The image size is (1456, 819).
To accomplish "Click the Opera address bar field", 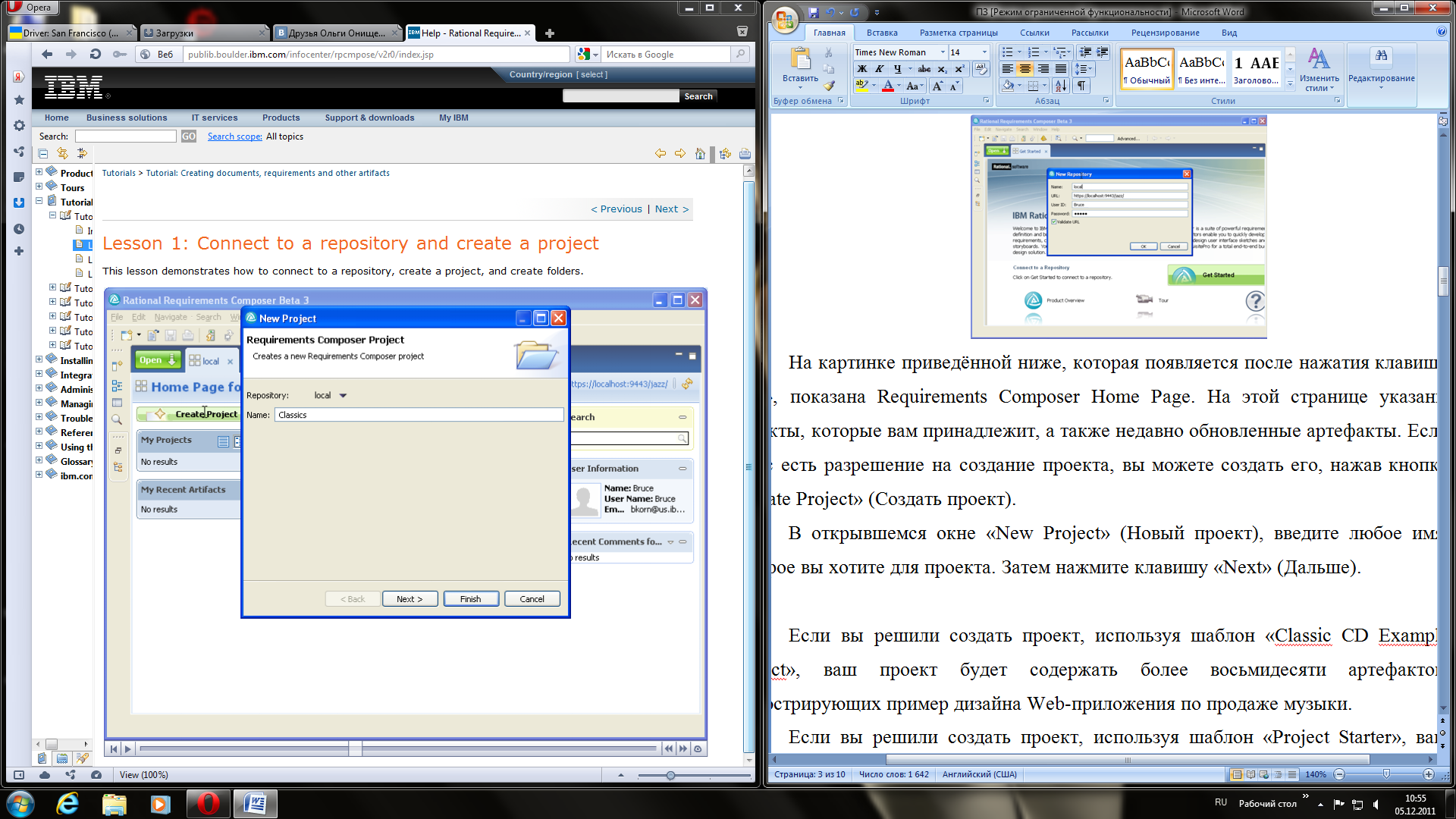I will point(377,54).
